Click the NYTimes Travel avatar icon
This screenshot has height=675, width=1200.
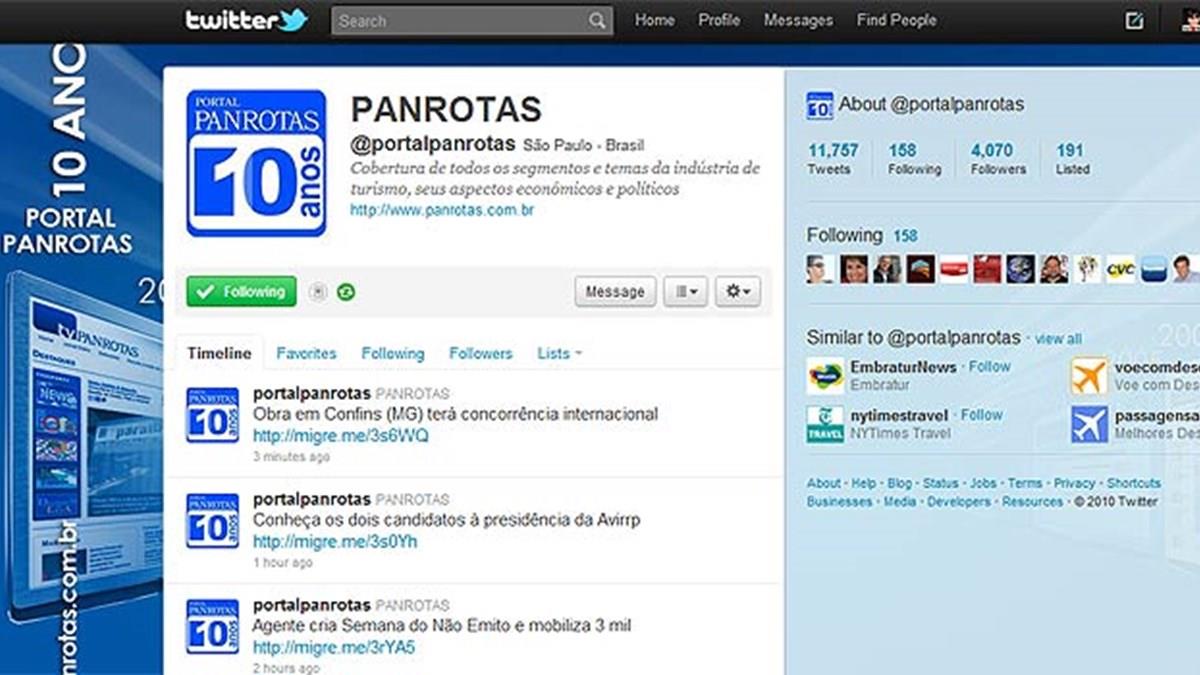pyautogui.click(x=825, y=424)
